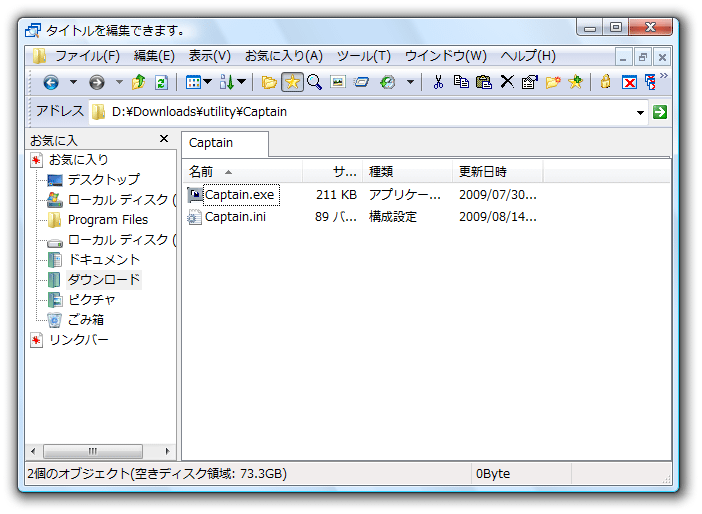Click sidebar scrollbar right arrow
The height and width of the screenshot is (514, 702).
click(x=167, y=451)
